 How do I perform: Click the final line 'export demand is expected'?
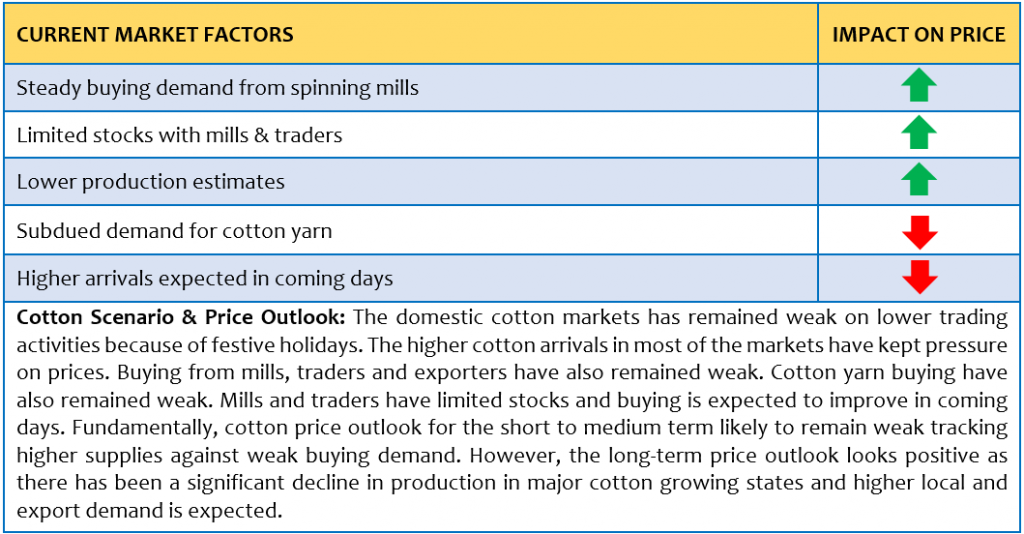pos(150,510)
